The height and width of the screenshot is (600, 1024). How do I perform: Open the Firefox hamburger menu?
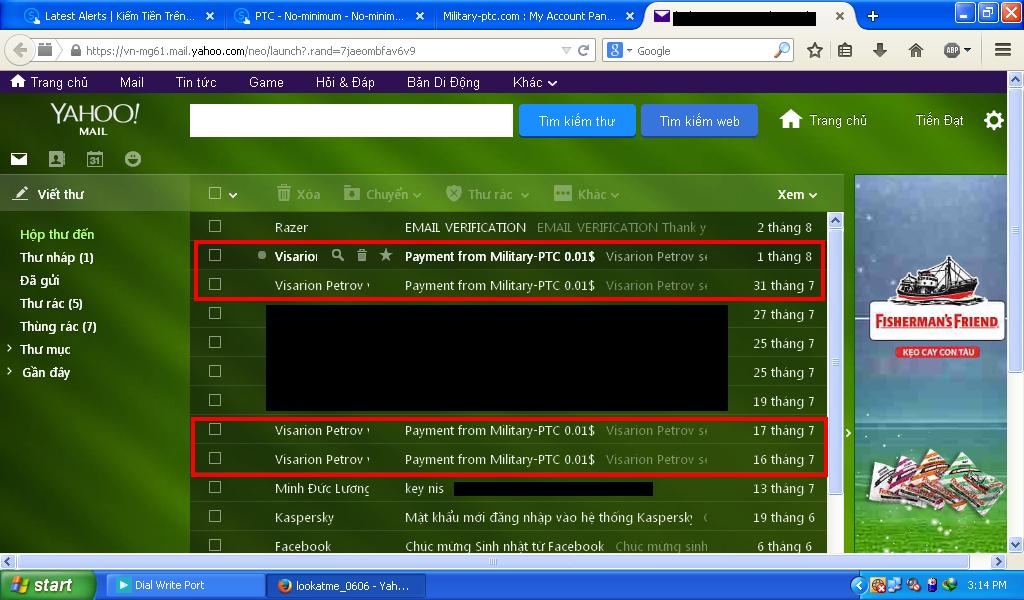(x=1003, y=50)
